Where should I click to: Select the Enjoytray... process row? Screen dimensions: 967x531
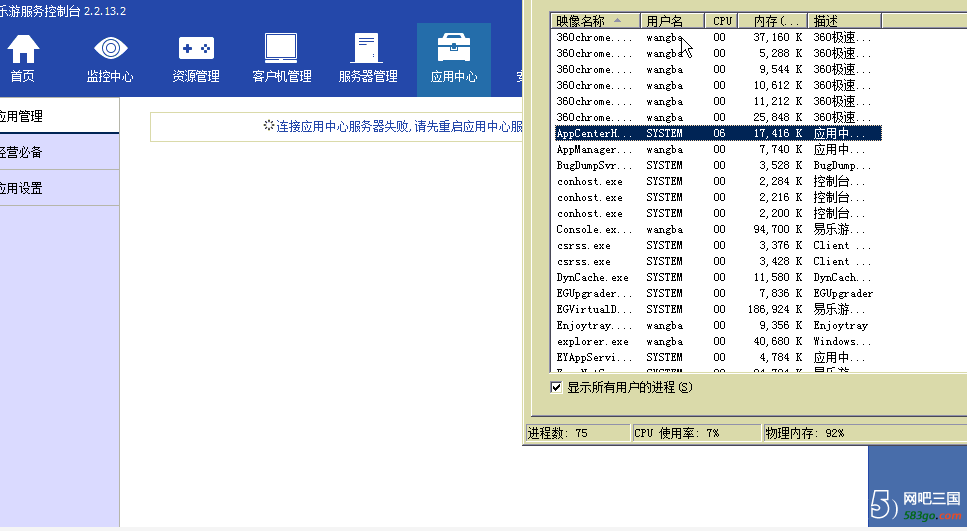click(718, 326)
